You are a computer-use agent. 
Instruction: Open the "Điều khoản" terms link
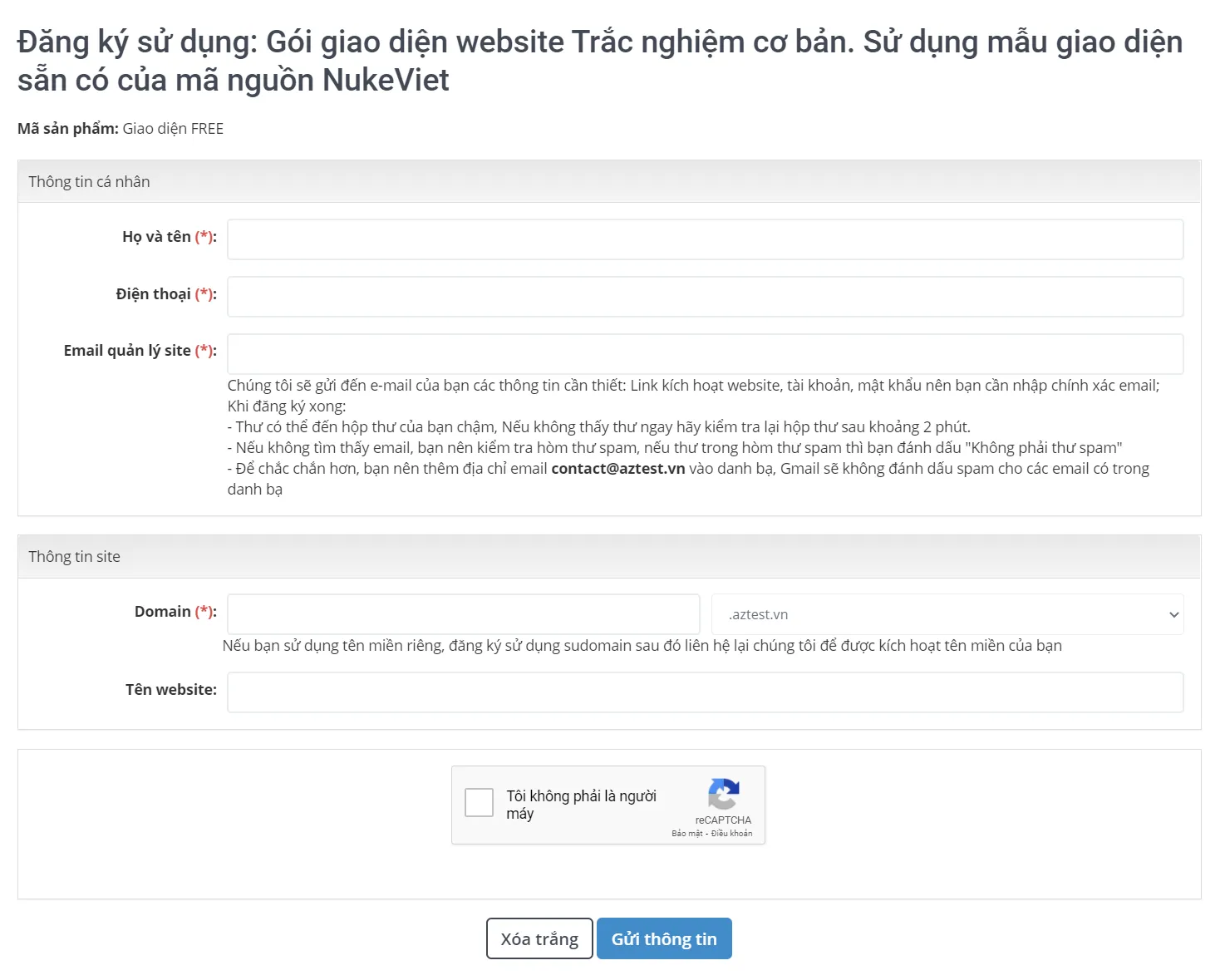pyautogui.click(x=731, y=833)
